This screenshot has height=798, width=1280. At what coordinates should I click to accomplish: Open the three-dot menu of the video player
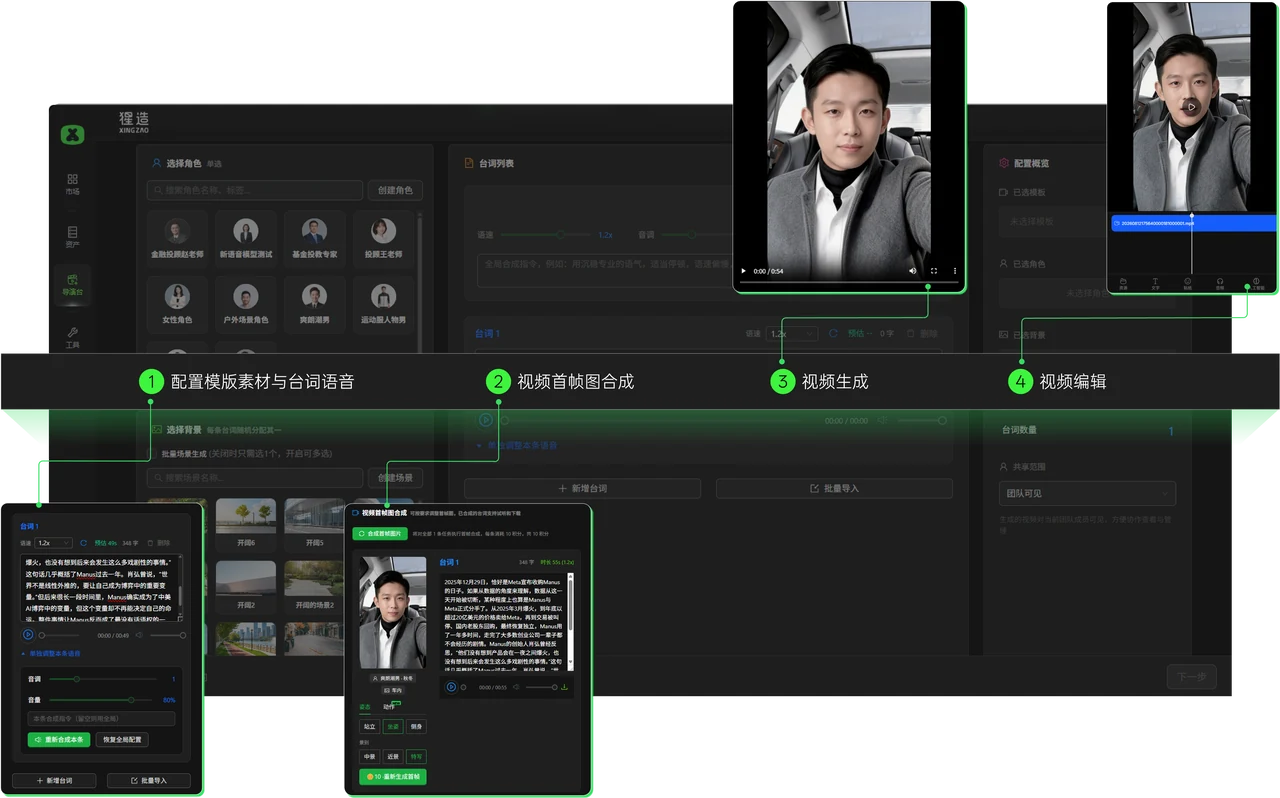tap(954, 271)
